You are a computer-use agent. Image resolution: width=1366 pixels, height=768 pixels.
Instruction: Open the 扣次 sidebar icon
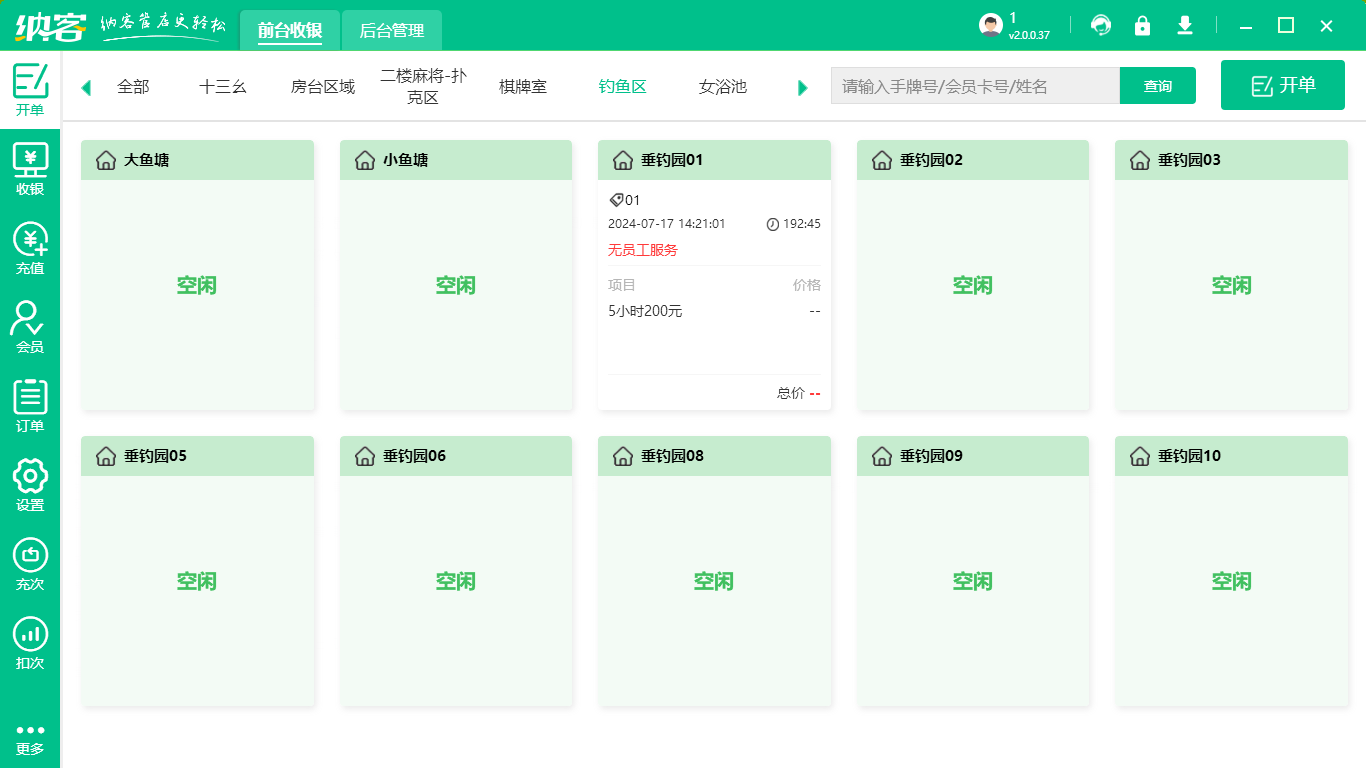coord(30,642)
